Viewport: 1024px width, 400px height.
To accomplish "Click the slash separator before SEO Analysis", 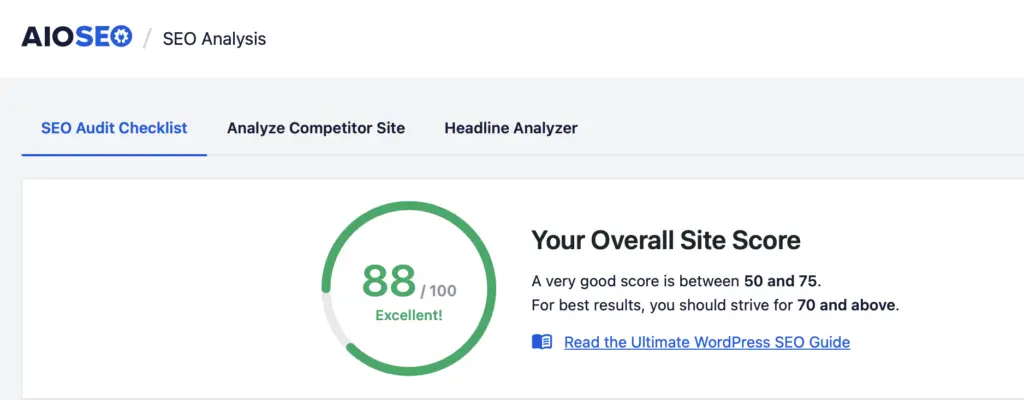I will 148,39.
